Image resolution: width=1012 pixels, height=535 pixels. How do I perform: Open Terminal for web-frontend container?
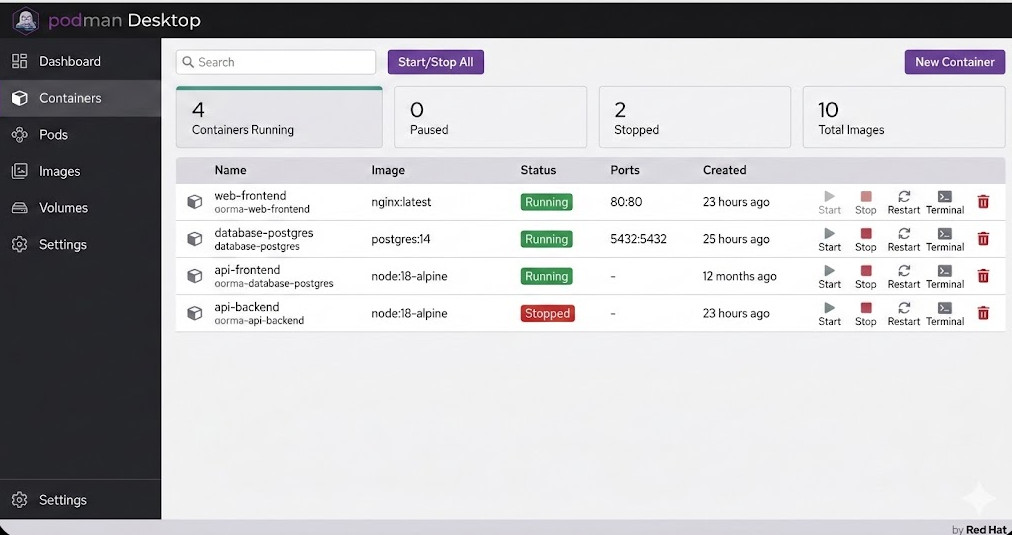pyautogui.click(x=945, y=202)
